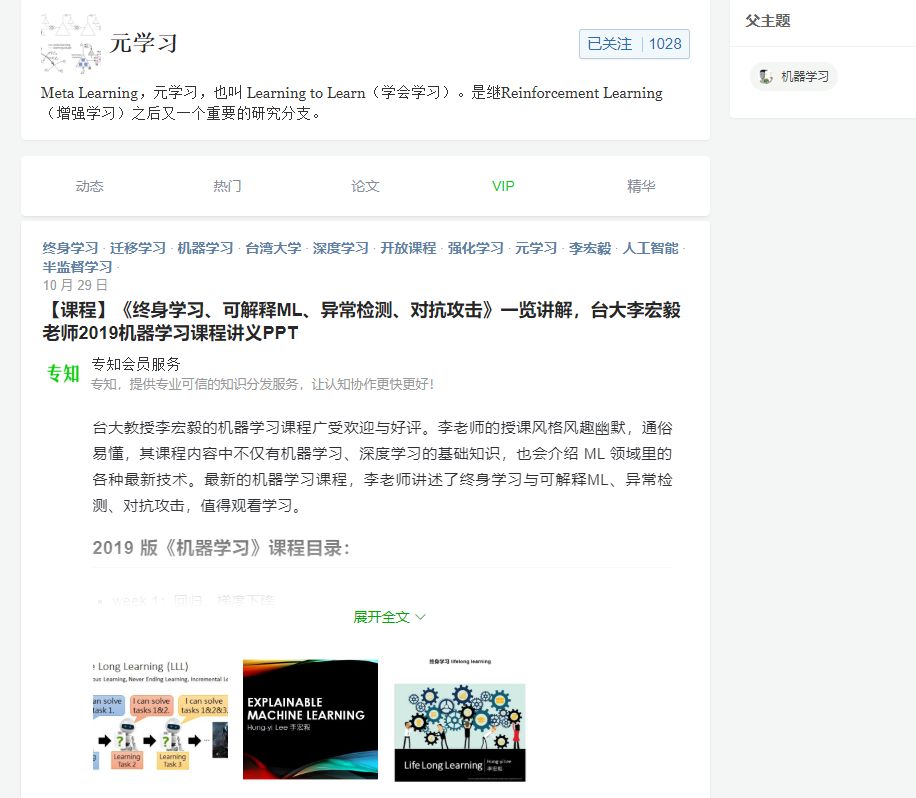Screen dimensions: 916x798
Task: Open the 人工智能 tag link
Action: (650, 248)
